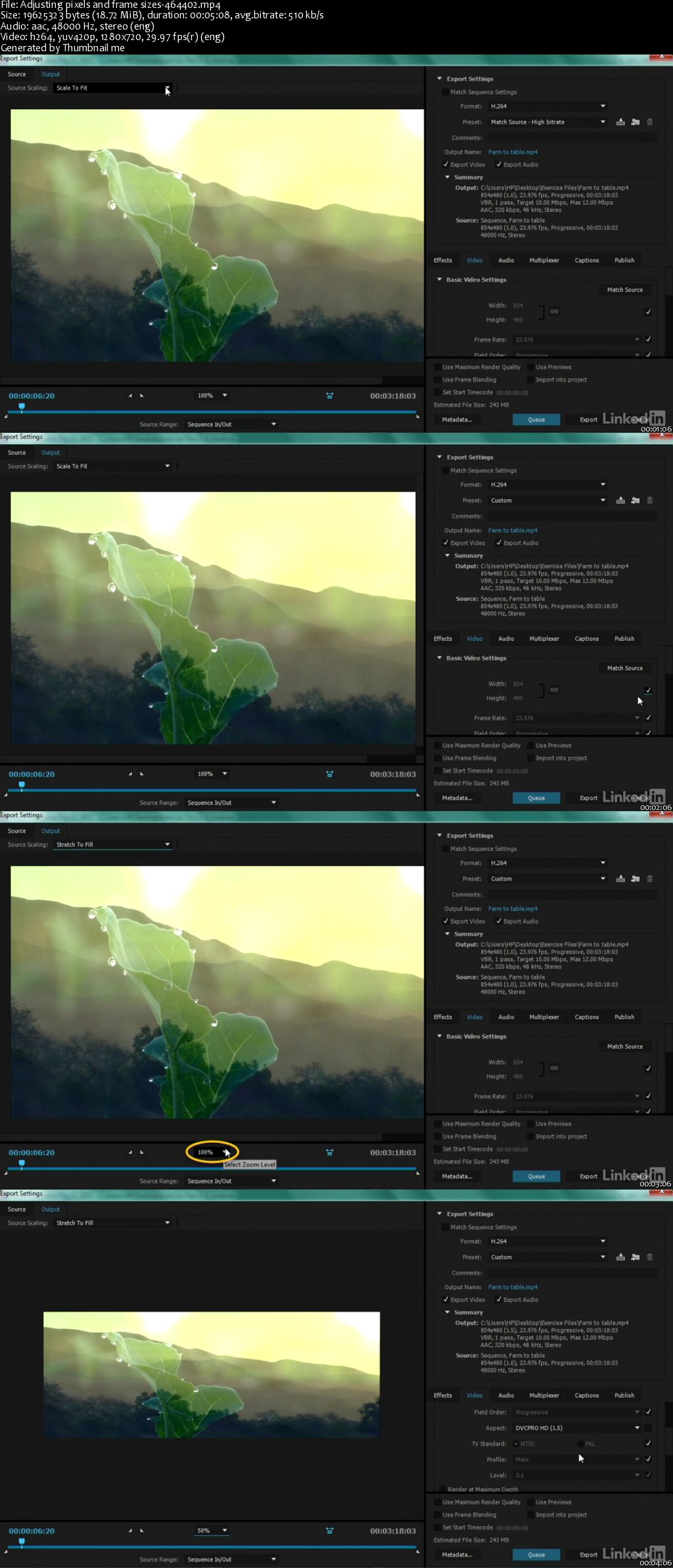Image resolution: width=673 pixels, height=1568 pixels.
Task: Click Farm to table.mp4 output name, 00:04:06 frame
Action: pyautogui.click(x=513, y=1287)
